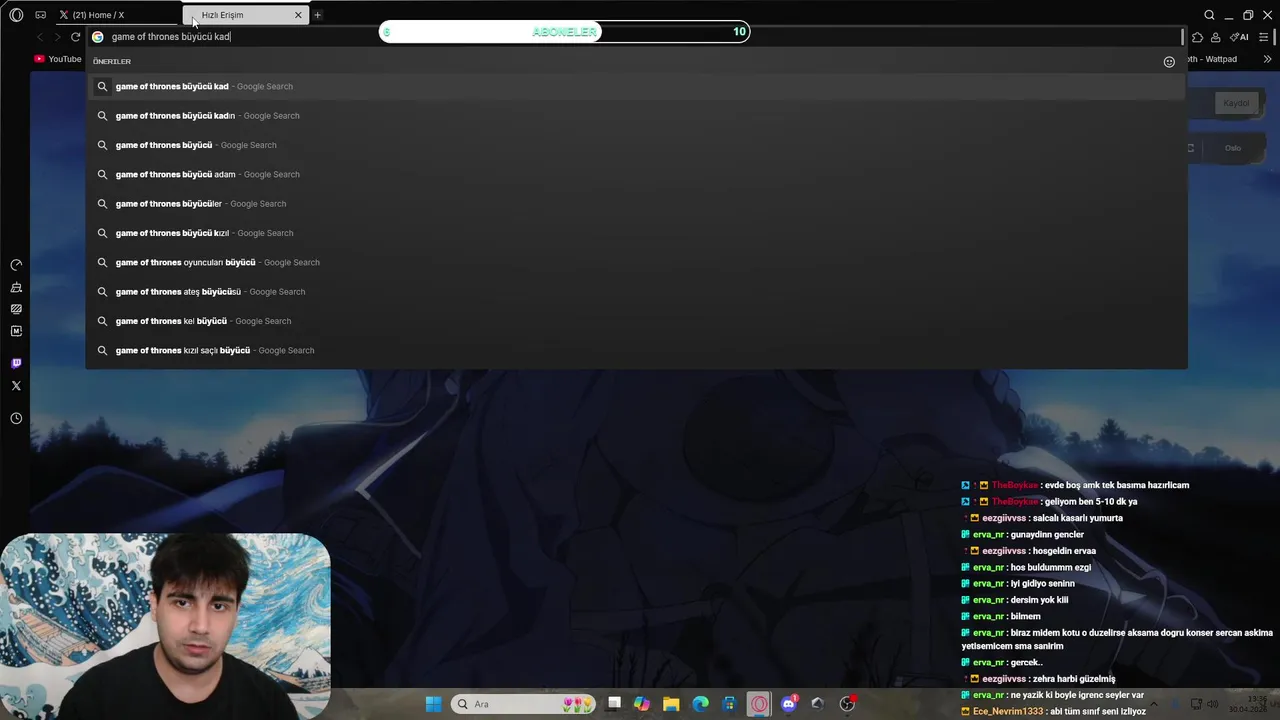This screenshot has width=1280, height=720.
Task: Choose suggestion 'game of thrones büyücüler'
Action: (x=636, y=204)
